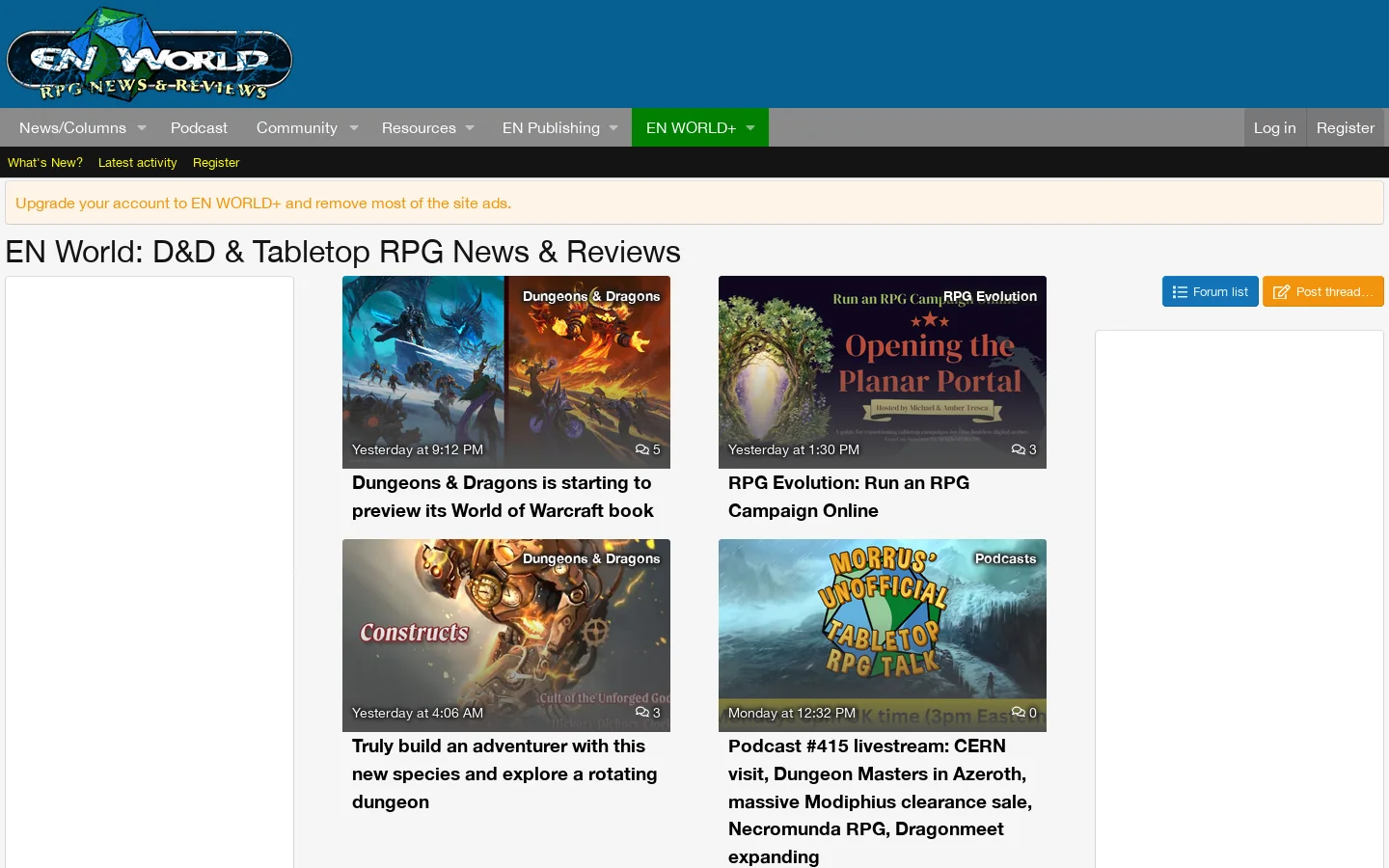Viewport: 1389px width, 868px height.
Task: Click Log in
Action: coord(1274,127)
